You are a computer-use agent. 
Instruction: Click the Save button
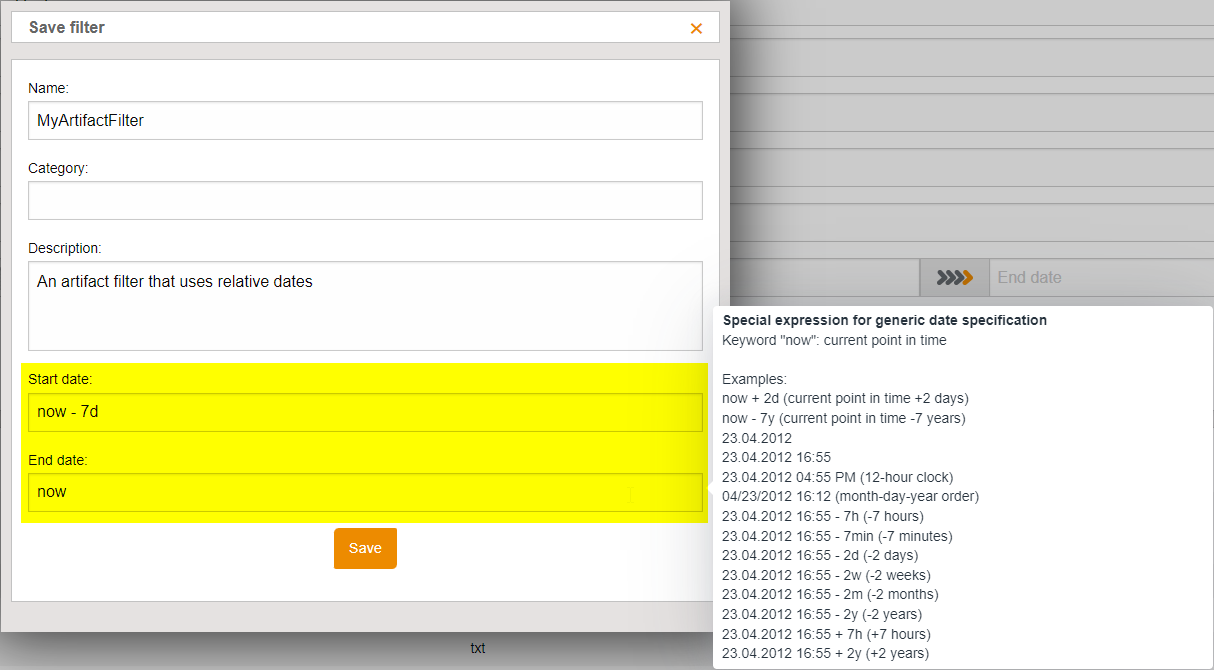coord(365,548)
